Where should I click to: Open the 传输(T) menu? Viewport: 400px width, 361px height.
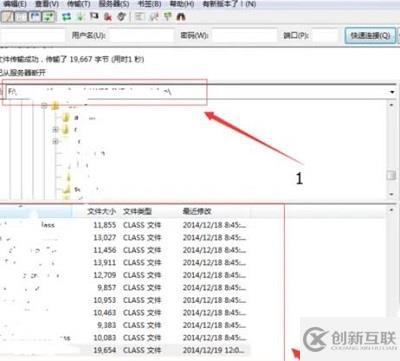pos(79,4)
